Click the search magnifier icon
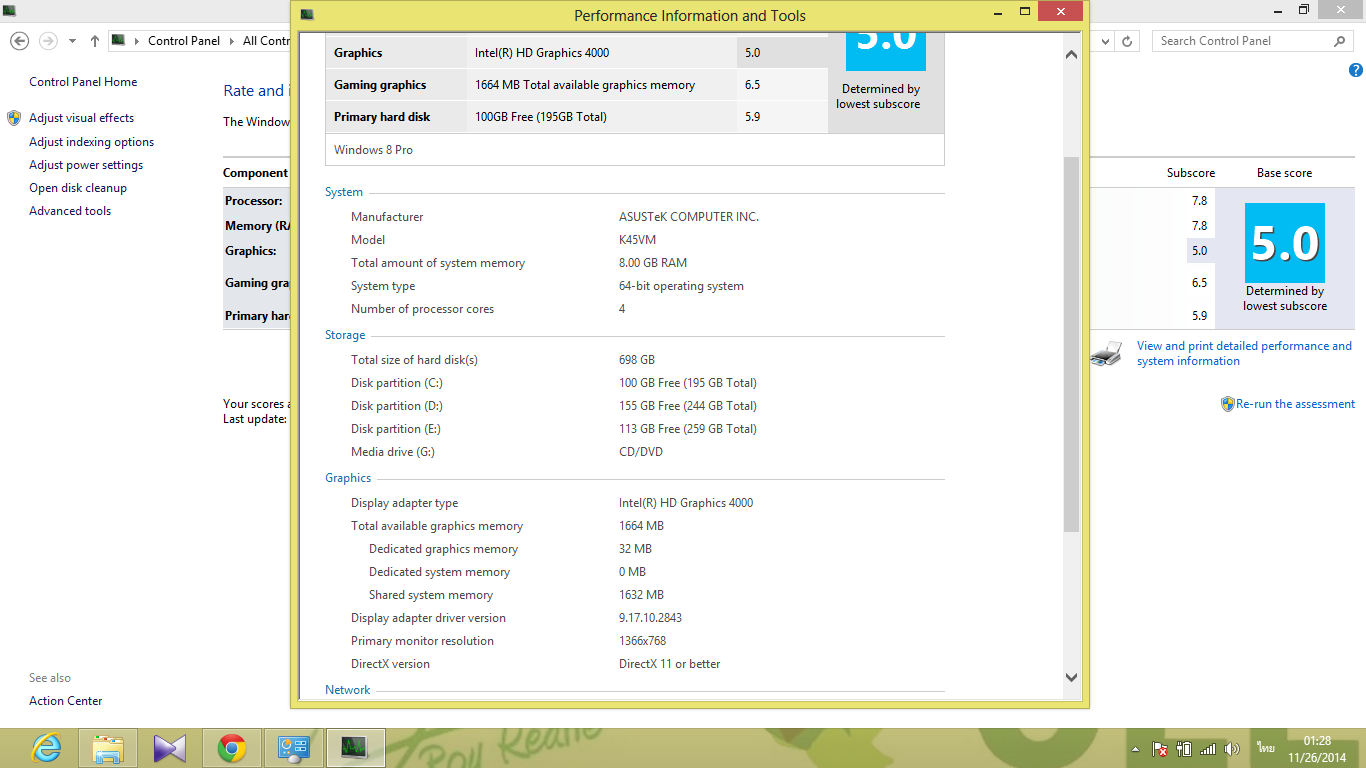Image resolution: width=1366 pixels, height=768 pixels. 1340,41
